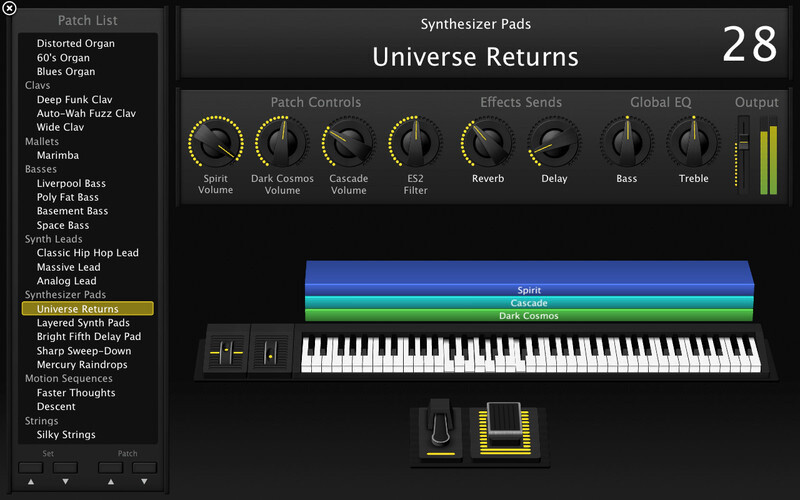Choose the Marimba patch from the list
The height and width of the screenshot is (500, 800).
click(x=58, y=155)
